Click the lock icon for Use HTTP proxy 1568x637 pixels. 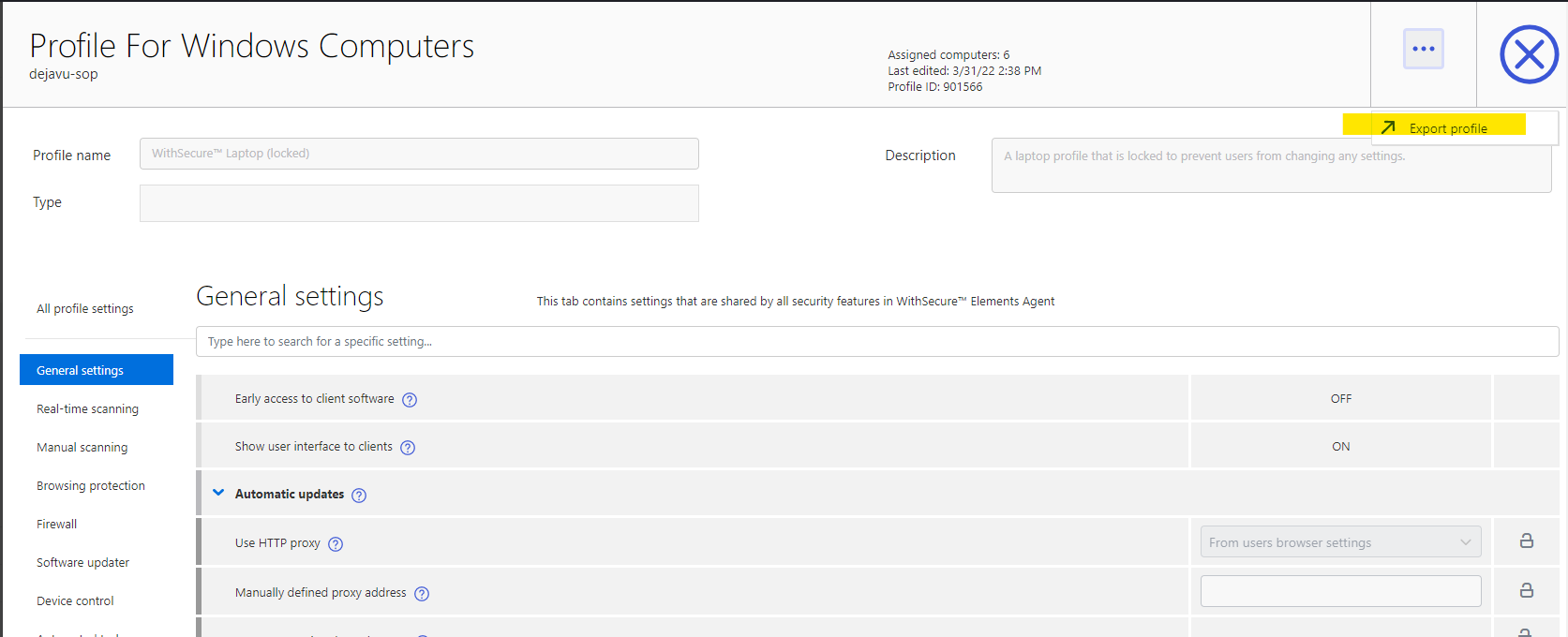point(1527,541)
